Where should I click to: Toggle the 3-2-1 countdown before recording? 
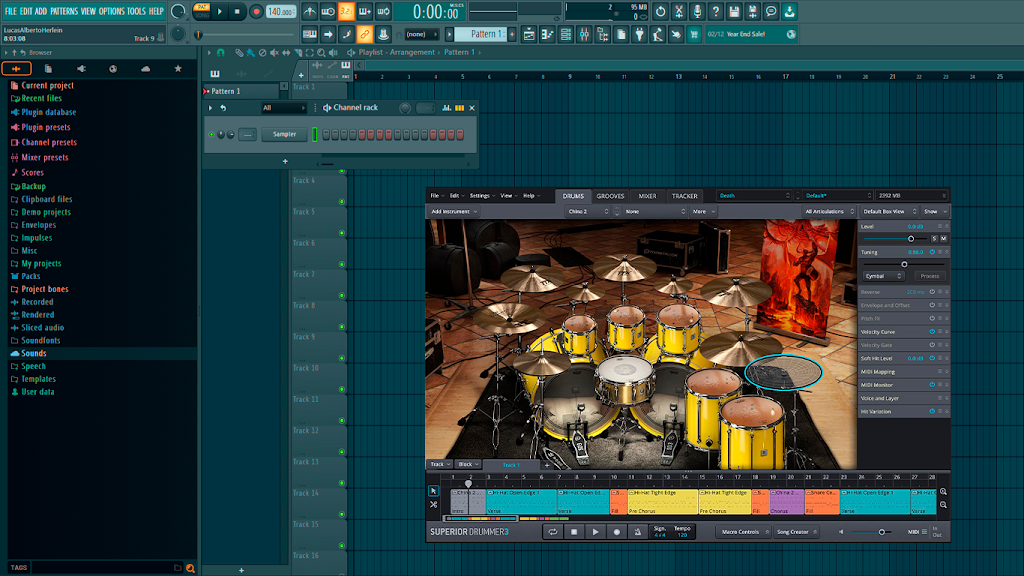point(346,11)
